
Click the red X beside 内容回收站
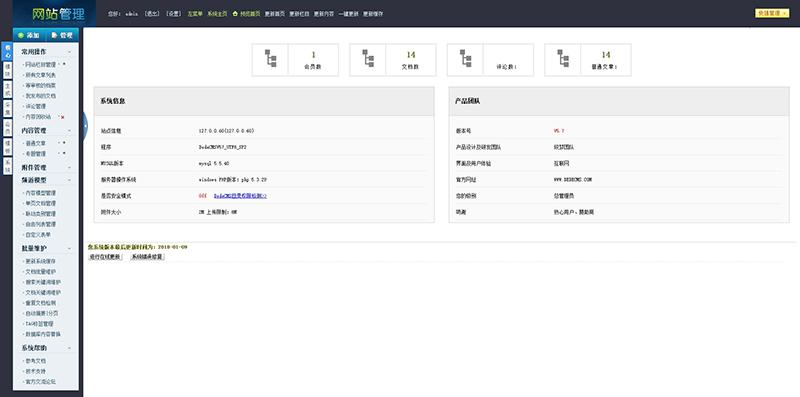(62, 117)
